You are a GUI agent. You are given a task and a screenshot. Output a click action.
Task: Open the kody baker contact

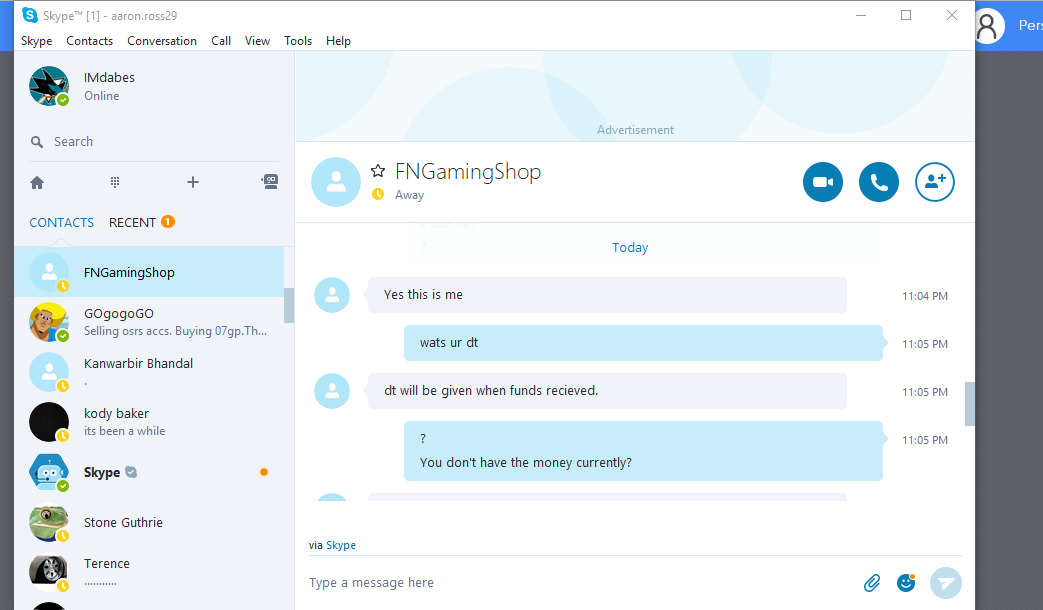[149, 422]
